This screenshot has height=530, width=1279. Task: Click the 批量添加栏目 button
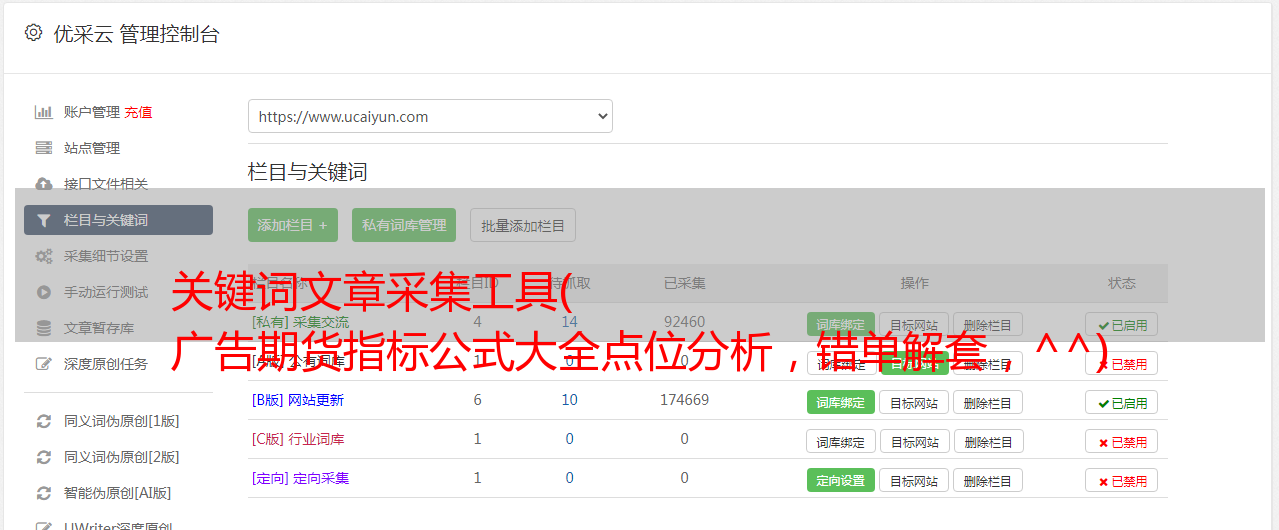[x=523, y=225]
